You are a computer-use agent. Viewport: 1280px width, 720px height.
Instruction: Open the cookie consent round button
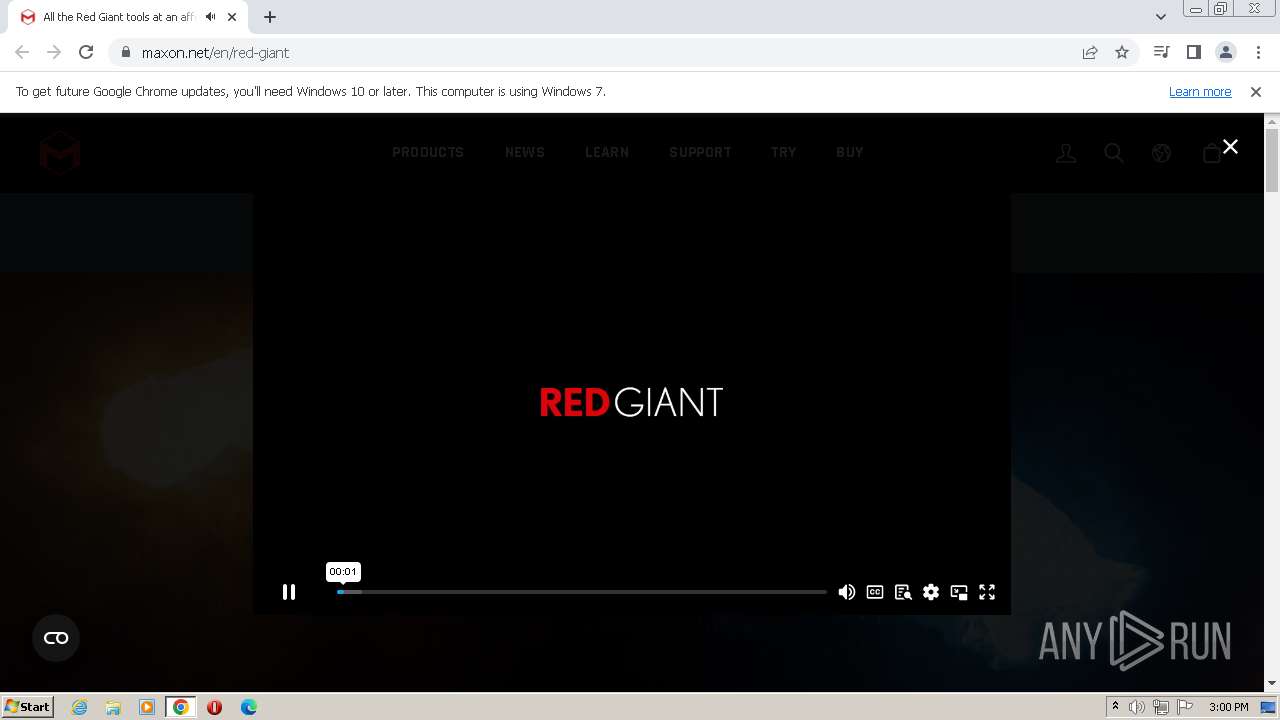[56, 638]
